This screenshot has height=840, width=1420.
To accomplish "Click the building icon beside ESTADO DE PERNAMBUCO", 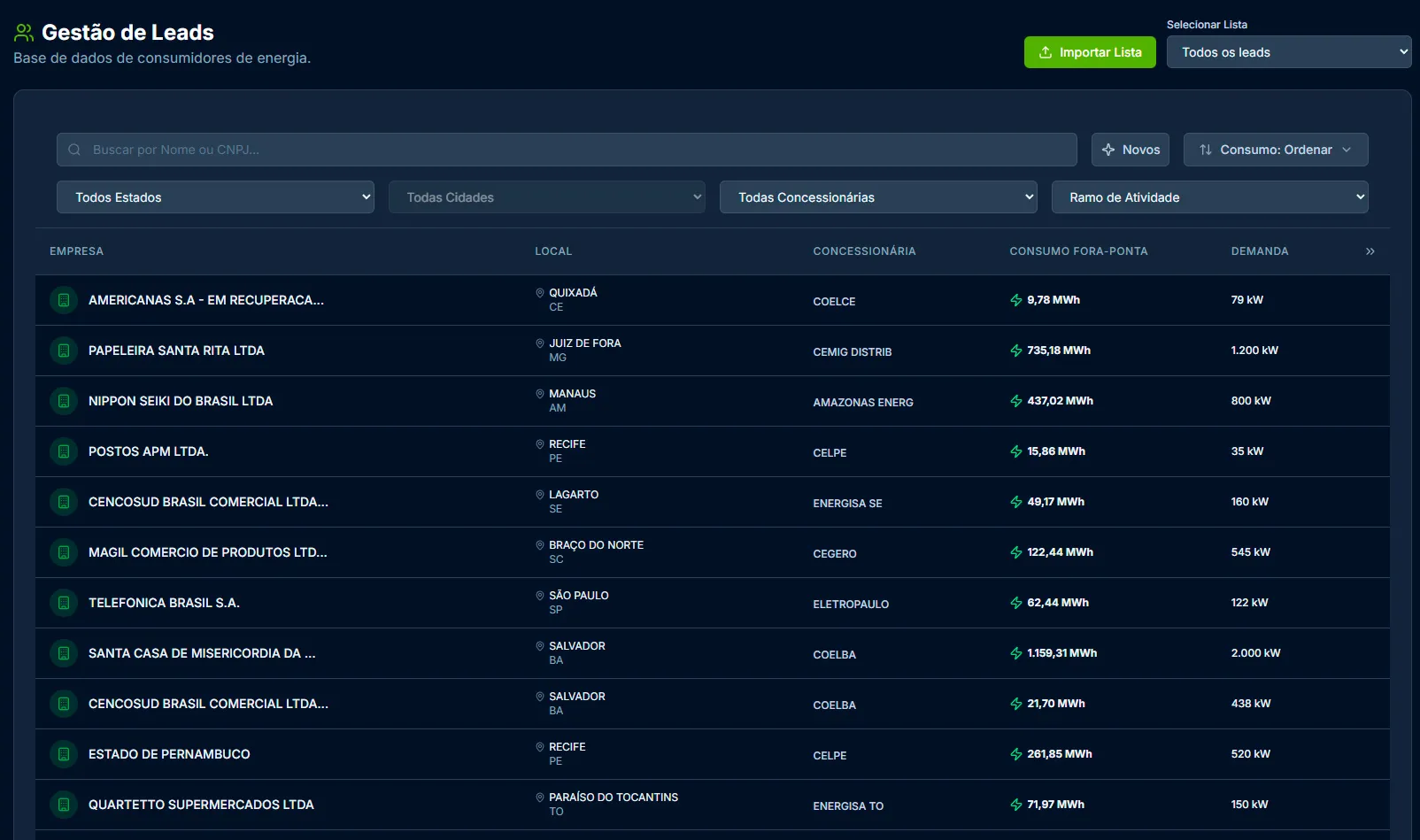I will (x=63, y=754).
